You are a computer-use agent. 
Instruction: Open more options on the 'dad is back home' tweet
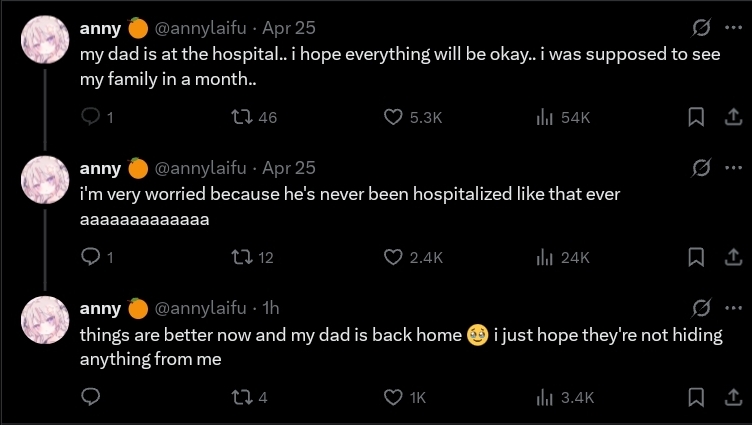tap(732, 306)
